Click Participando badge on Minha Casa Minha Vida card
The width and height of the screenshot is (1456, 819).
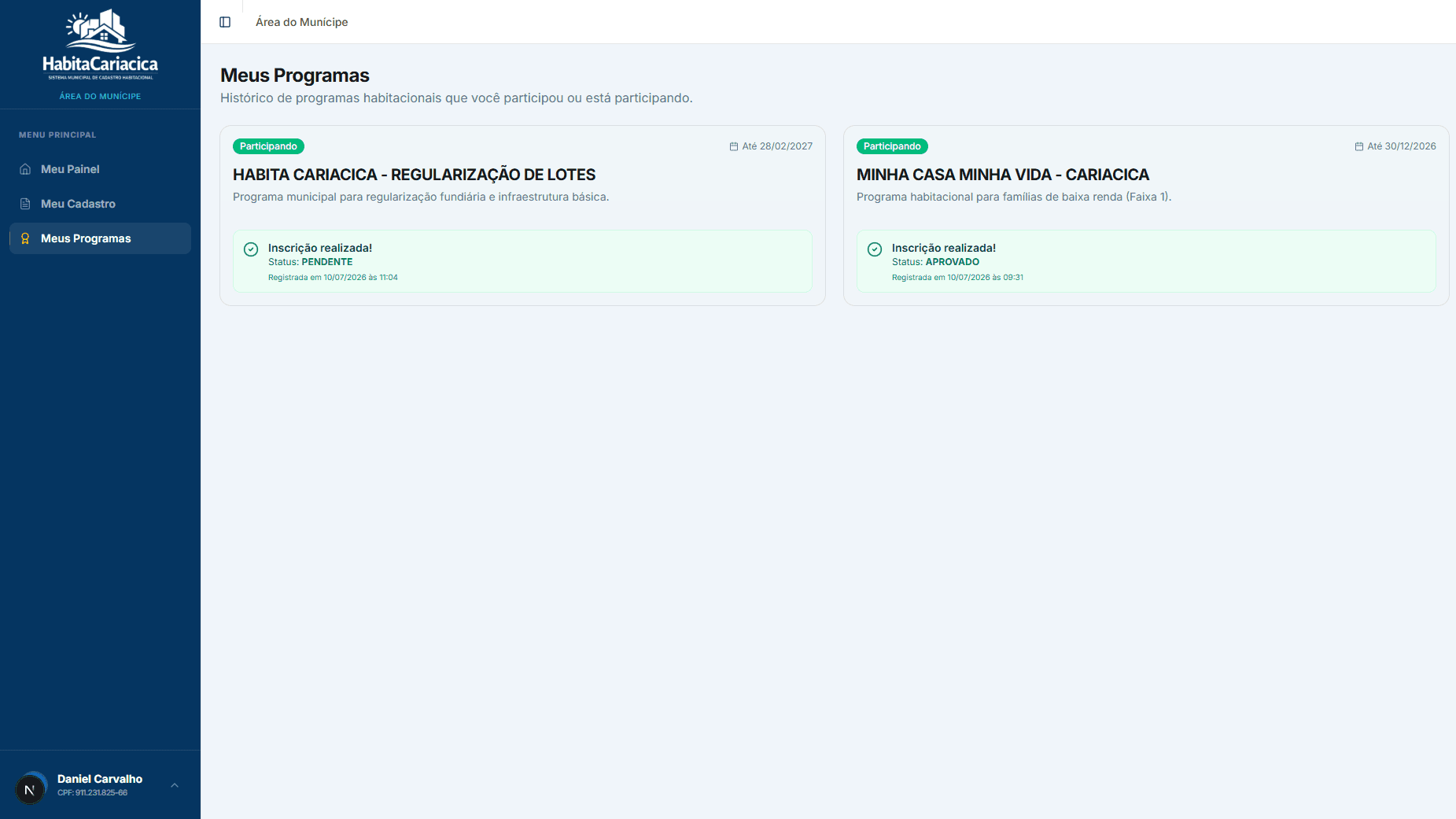pyautogui.click(x=892, y=146)
